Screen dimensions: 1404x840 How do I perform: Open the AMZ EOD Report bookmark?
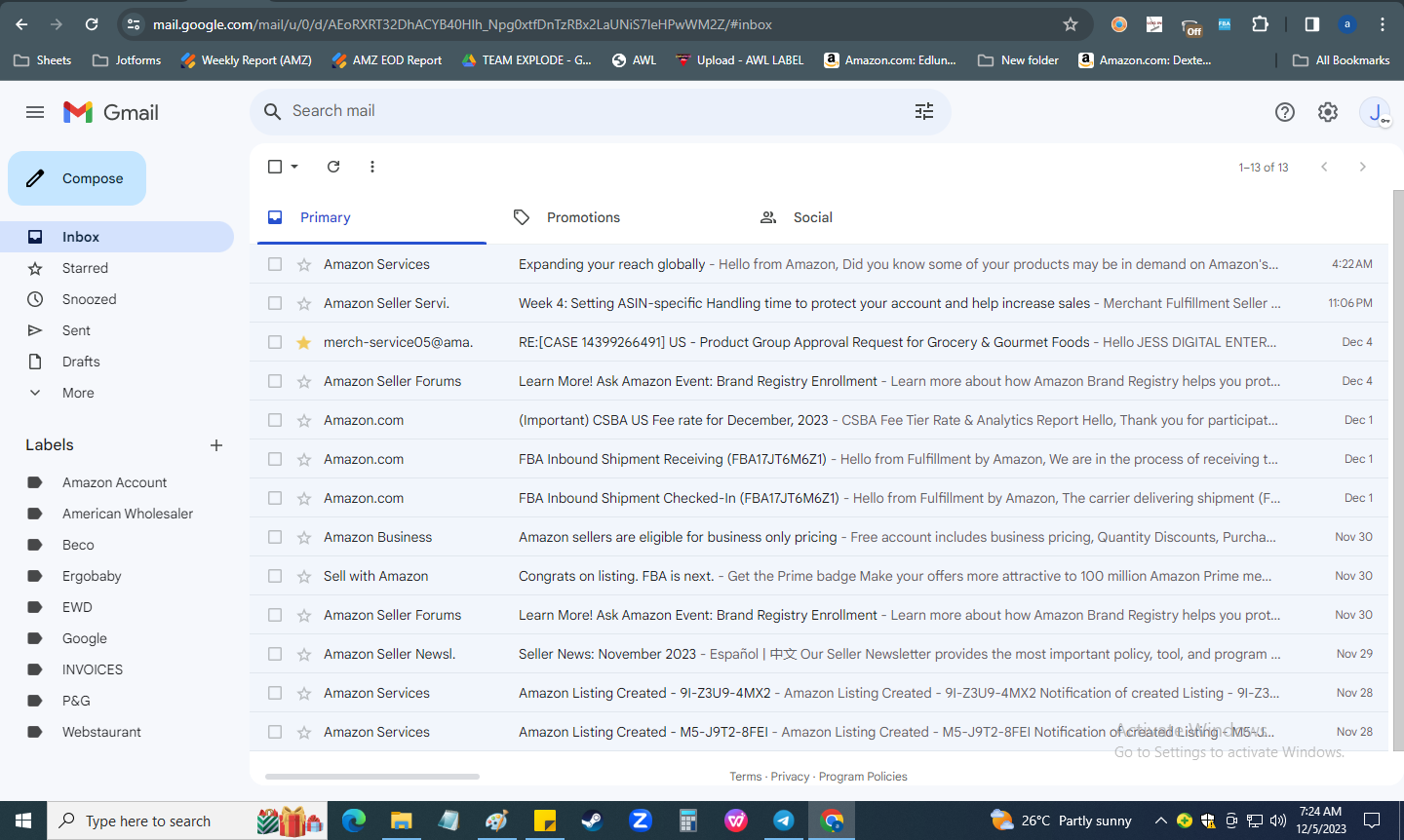click(x=386, y=60)
